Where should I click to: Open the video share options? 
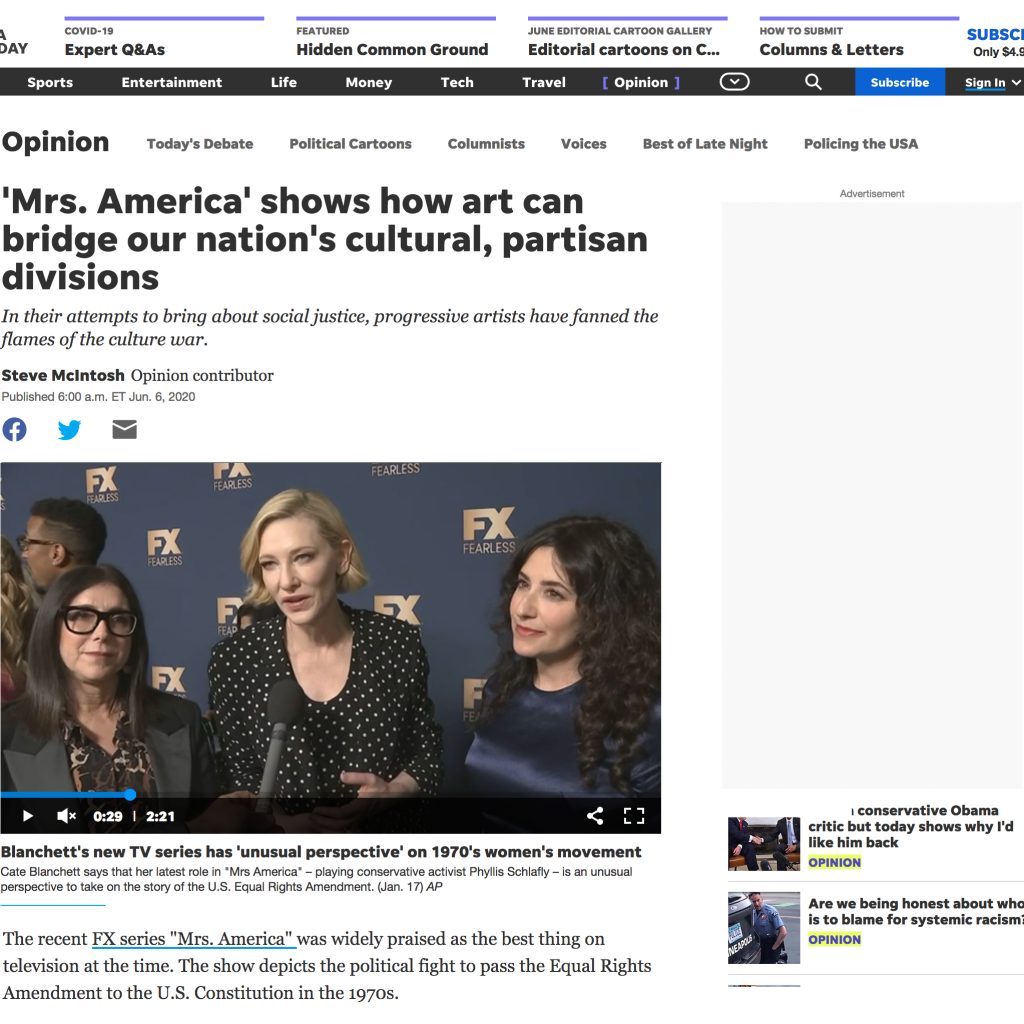tap(595, 816)
